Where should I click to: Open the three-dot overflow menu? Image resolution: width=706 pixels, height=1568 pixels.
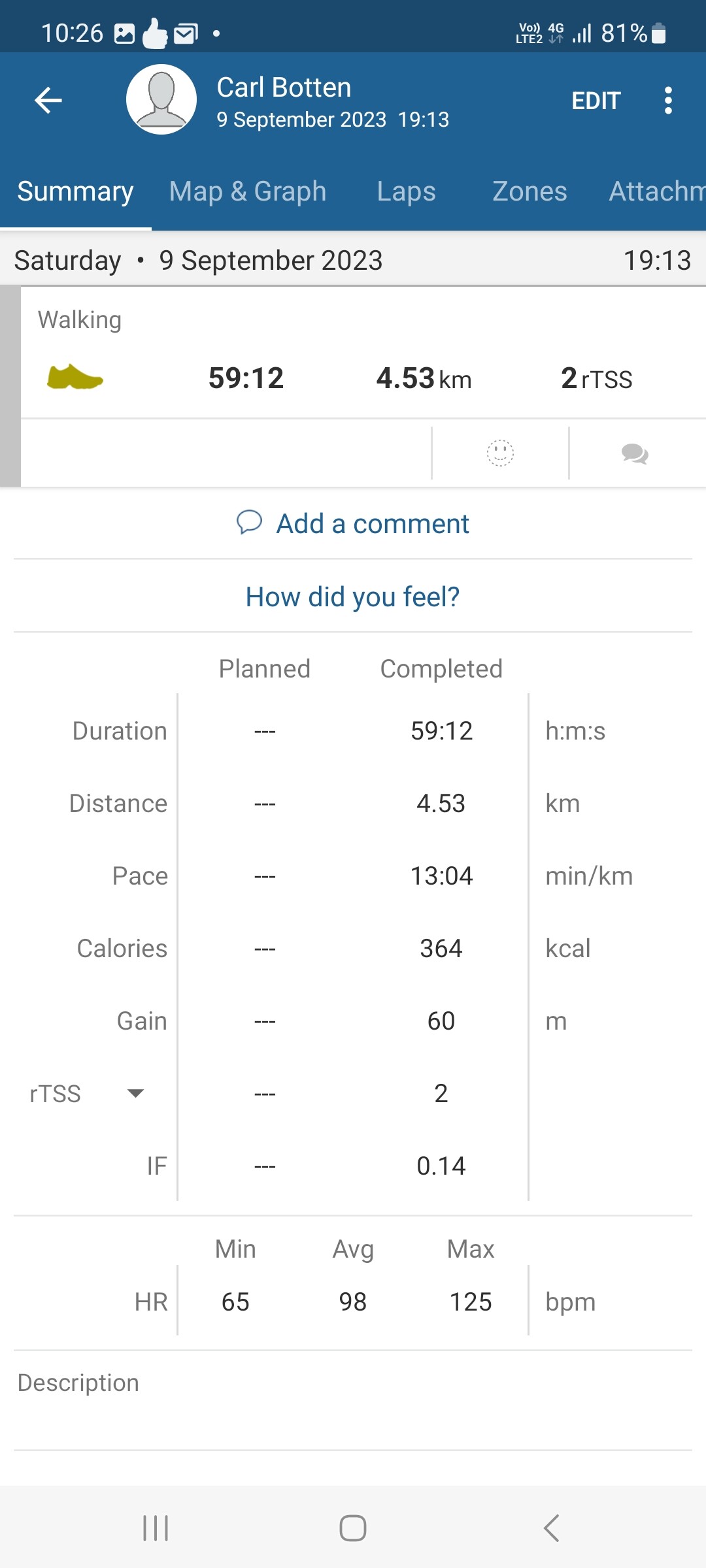click(x=667, y=101)
